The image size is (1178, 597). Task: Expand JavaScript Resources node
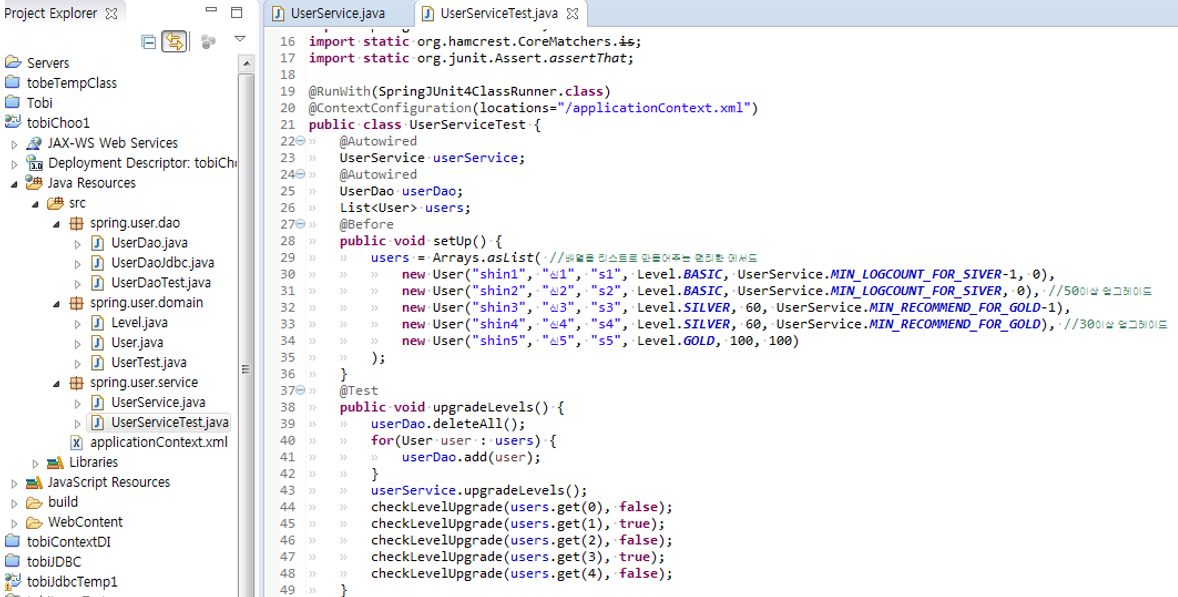(x=14, y=483)
